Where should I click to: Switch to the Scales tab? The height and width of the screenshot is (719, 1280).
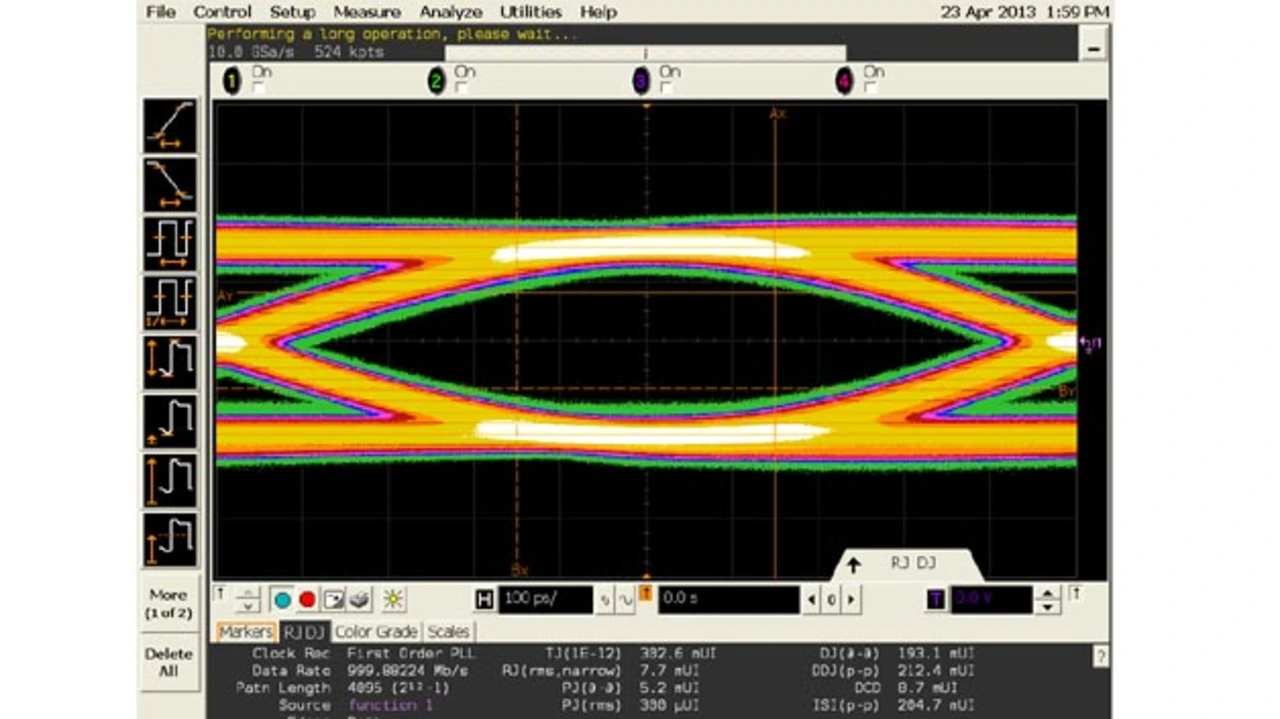(x=448, y=632)
